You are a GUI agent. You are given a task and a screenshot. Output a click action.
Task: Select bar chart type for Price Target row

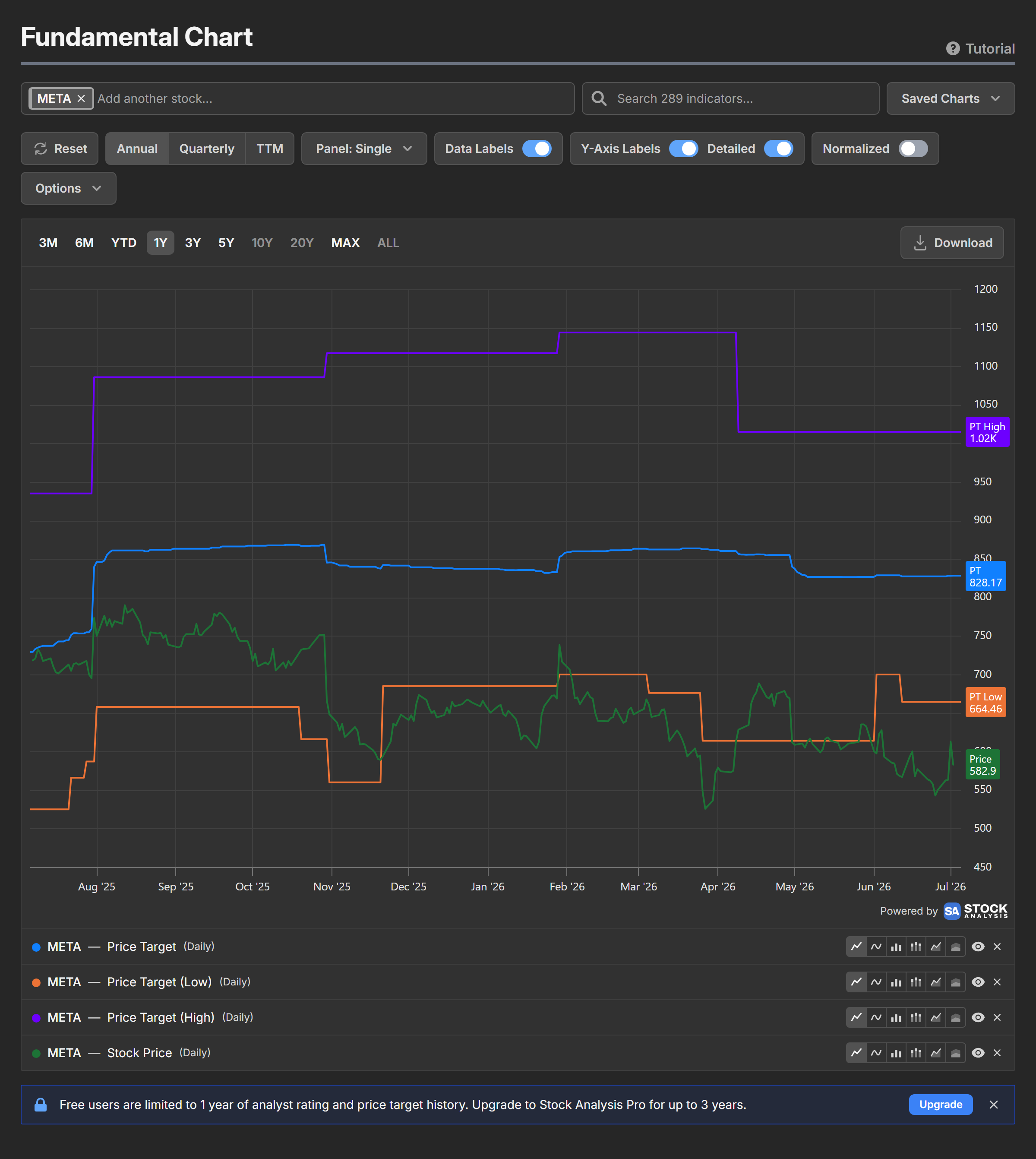click(x=896, y=947)
